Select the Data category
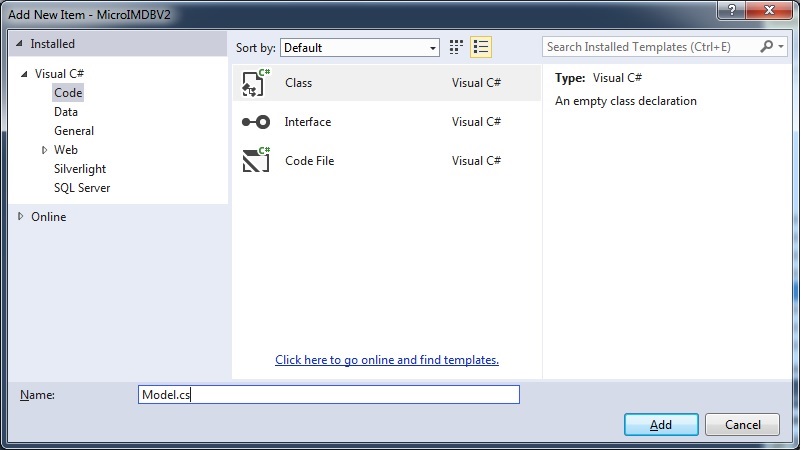This screenshot has width=801, height=450. click(66, 112)
